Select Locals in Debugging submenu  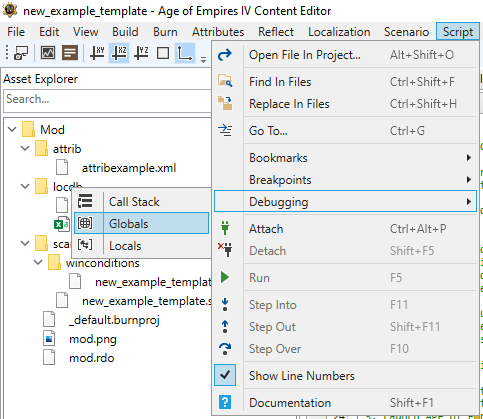(x=142, y=246)
